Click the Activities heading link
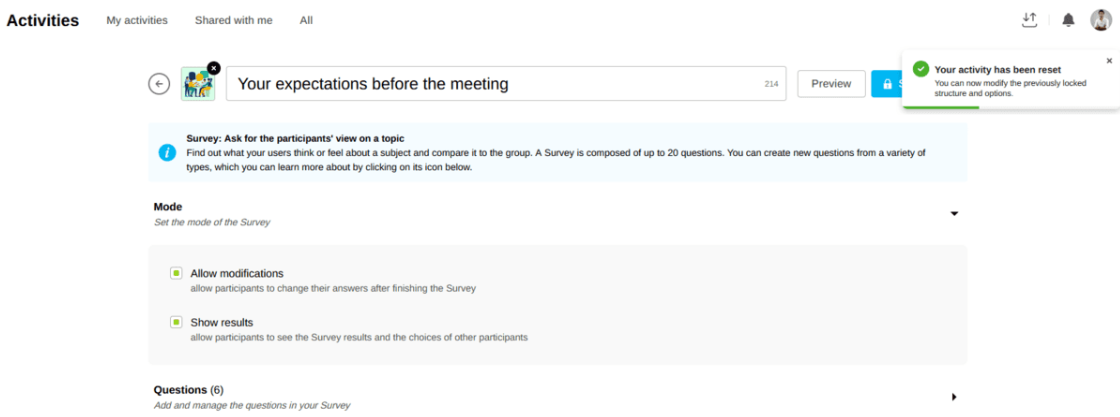This screenshot has height=417, width=1120. coord(43,20)
